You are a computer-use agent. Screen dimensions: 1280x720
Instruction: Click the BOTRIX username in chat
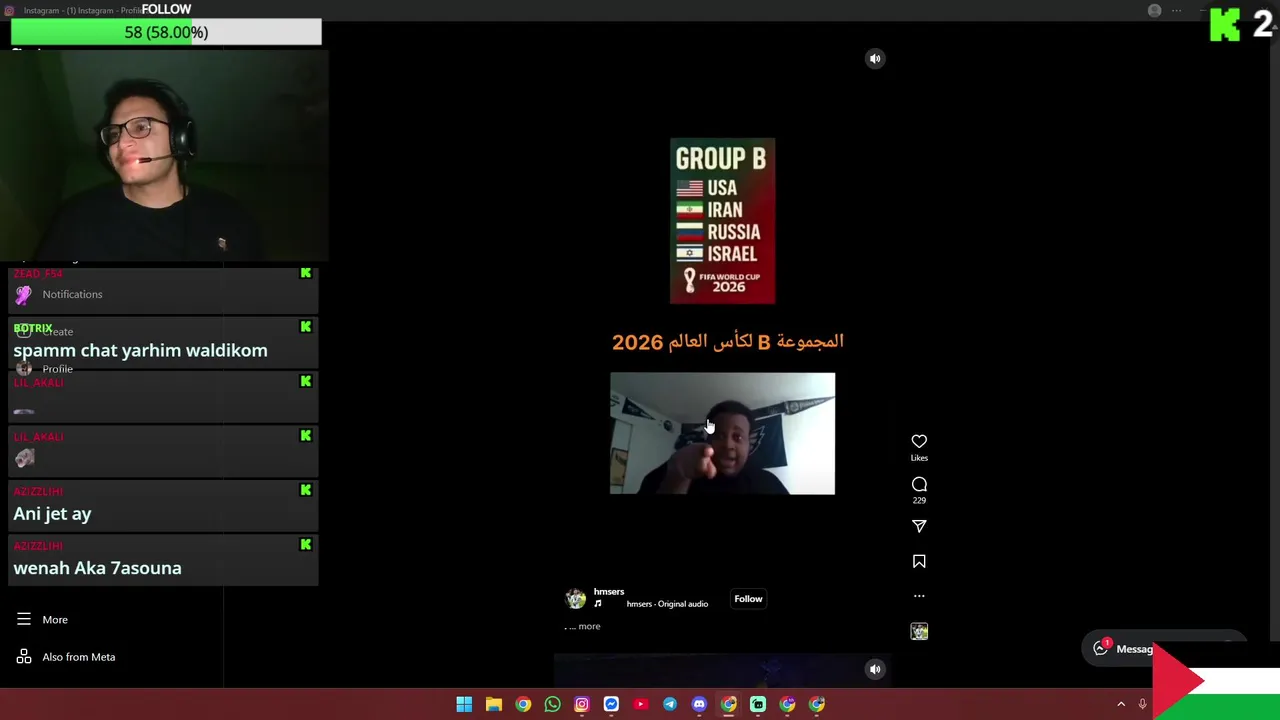33,328
